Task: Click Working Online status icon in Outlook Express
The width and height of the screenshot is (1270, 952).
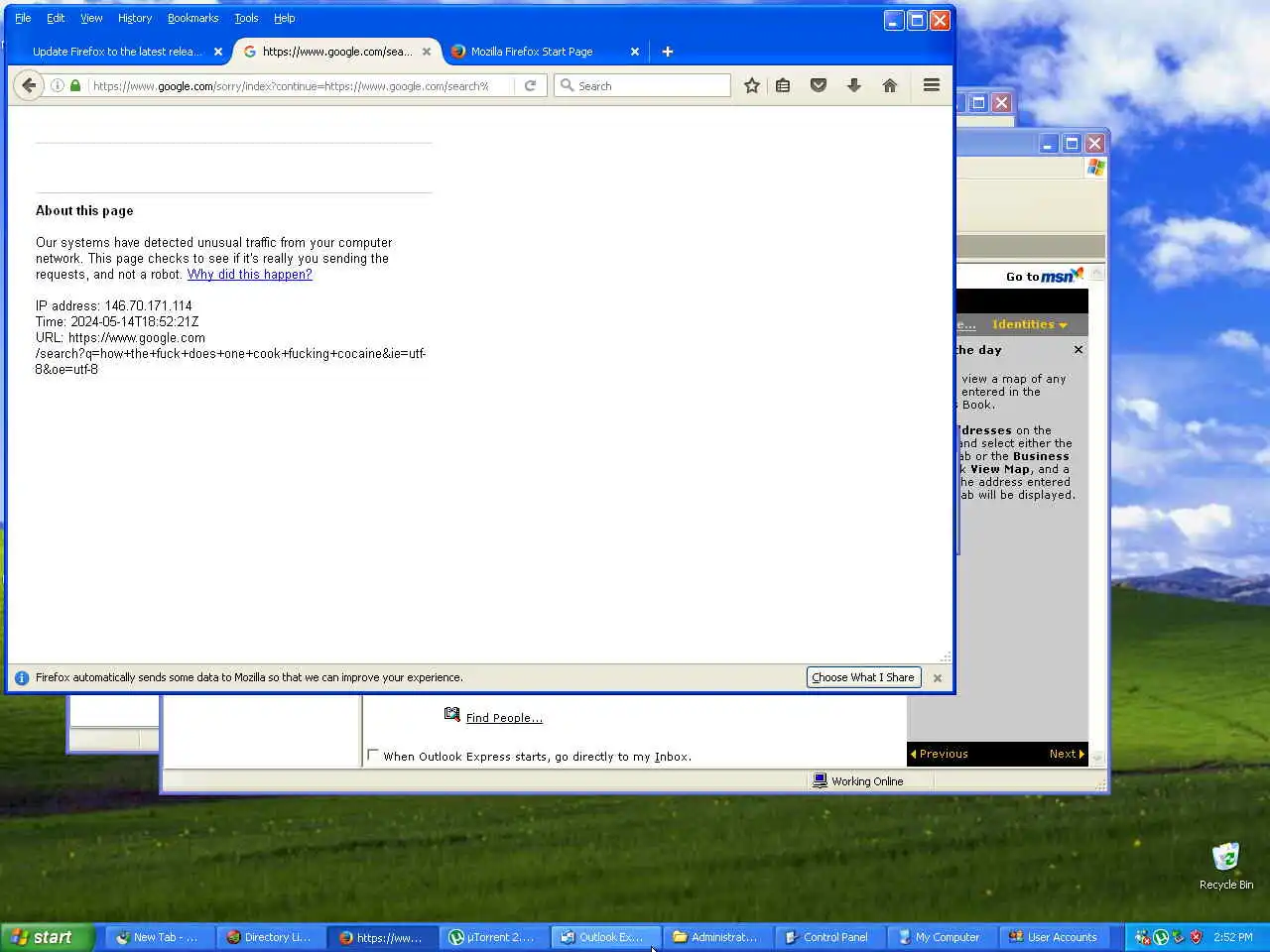Action: click(x=820, y=780)
